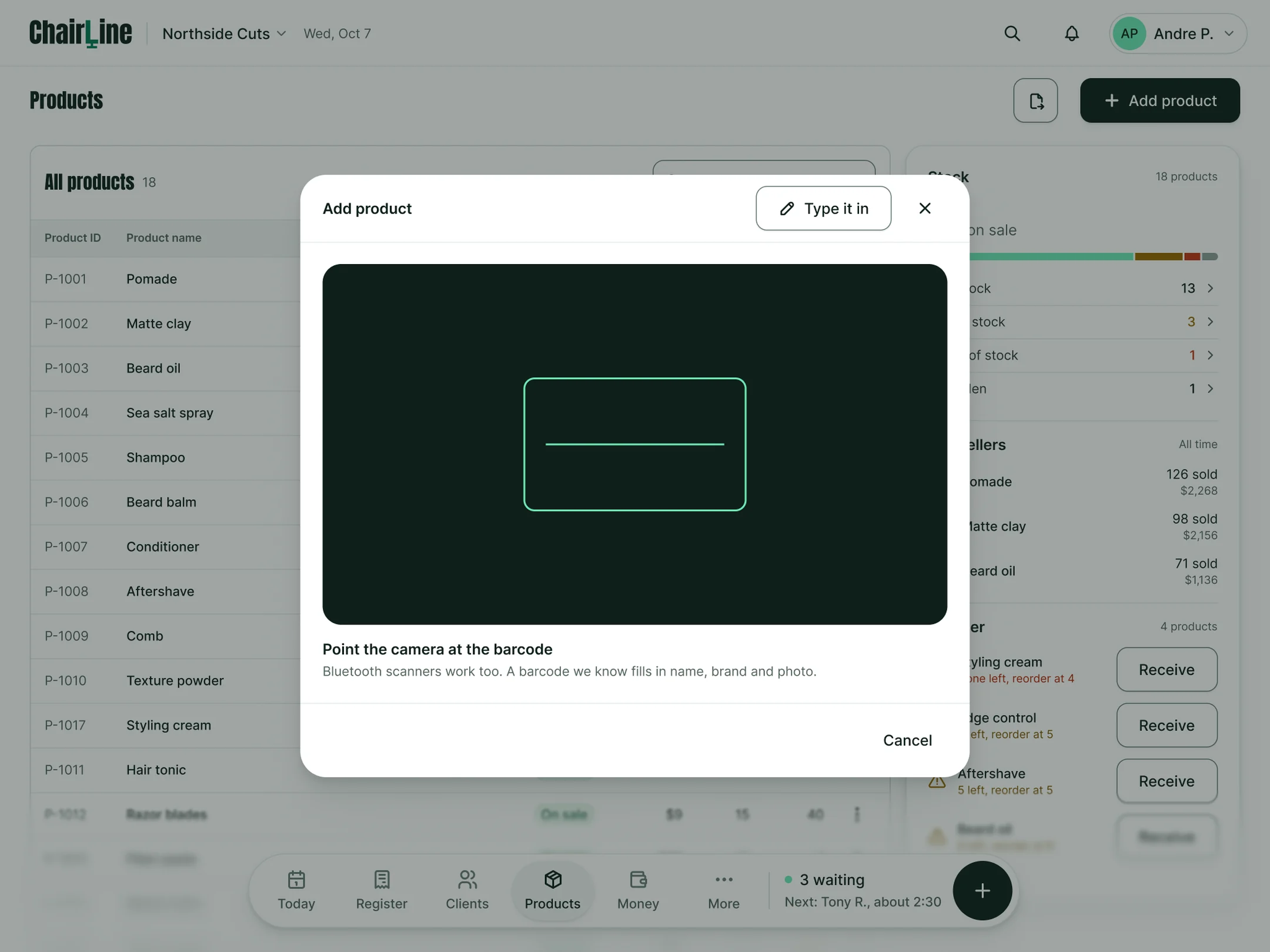Click the search magnifier icon in header
This screenshot has width=1270, height=952.
click(1012, 34)
